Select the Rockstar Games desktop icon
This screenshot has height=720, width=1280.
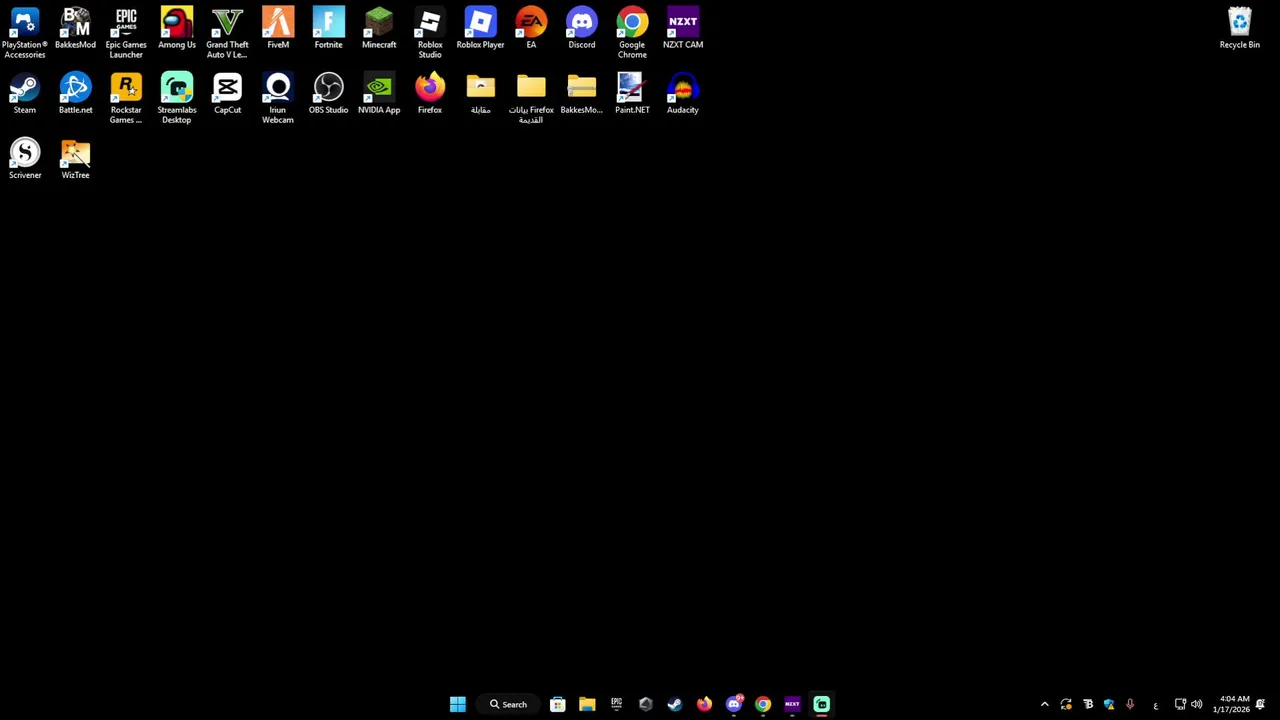[126, 98]
